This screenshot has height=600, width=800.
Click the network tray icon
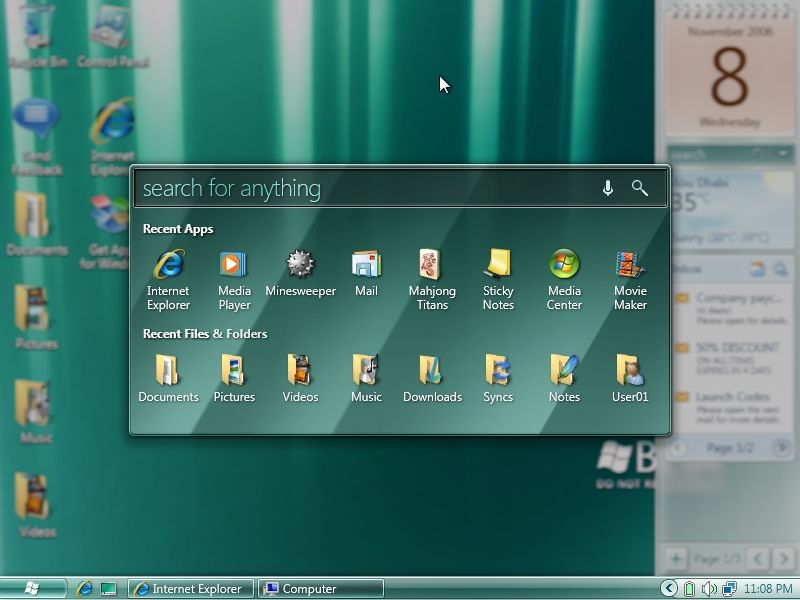pyautogui.click(x=730, y=589)
